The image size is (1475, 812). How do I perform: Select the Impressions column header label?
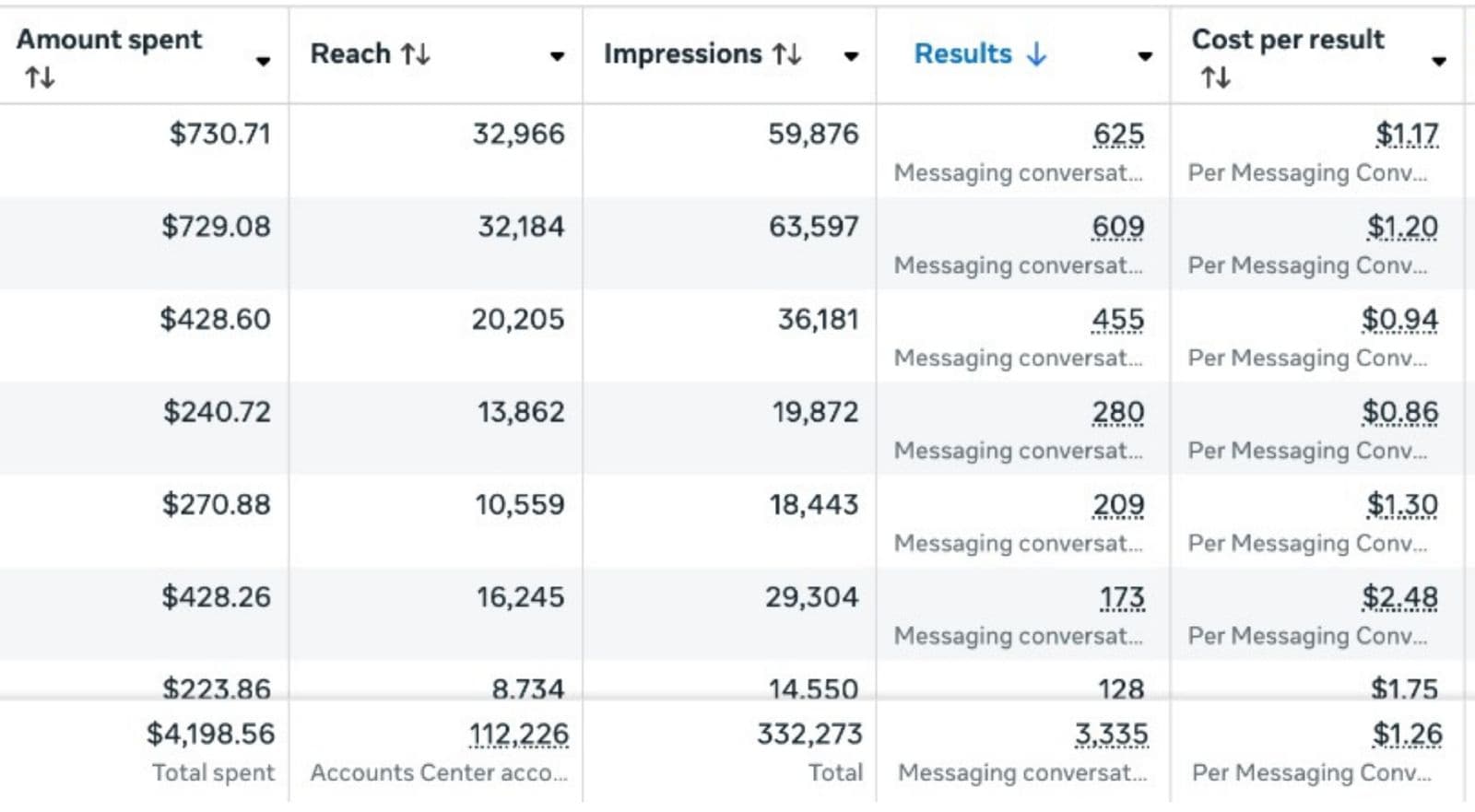(682, 54)
